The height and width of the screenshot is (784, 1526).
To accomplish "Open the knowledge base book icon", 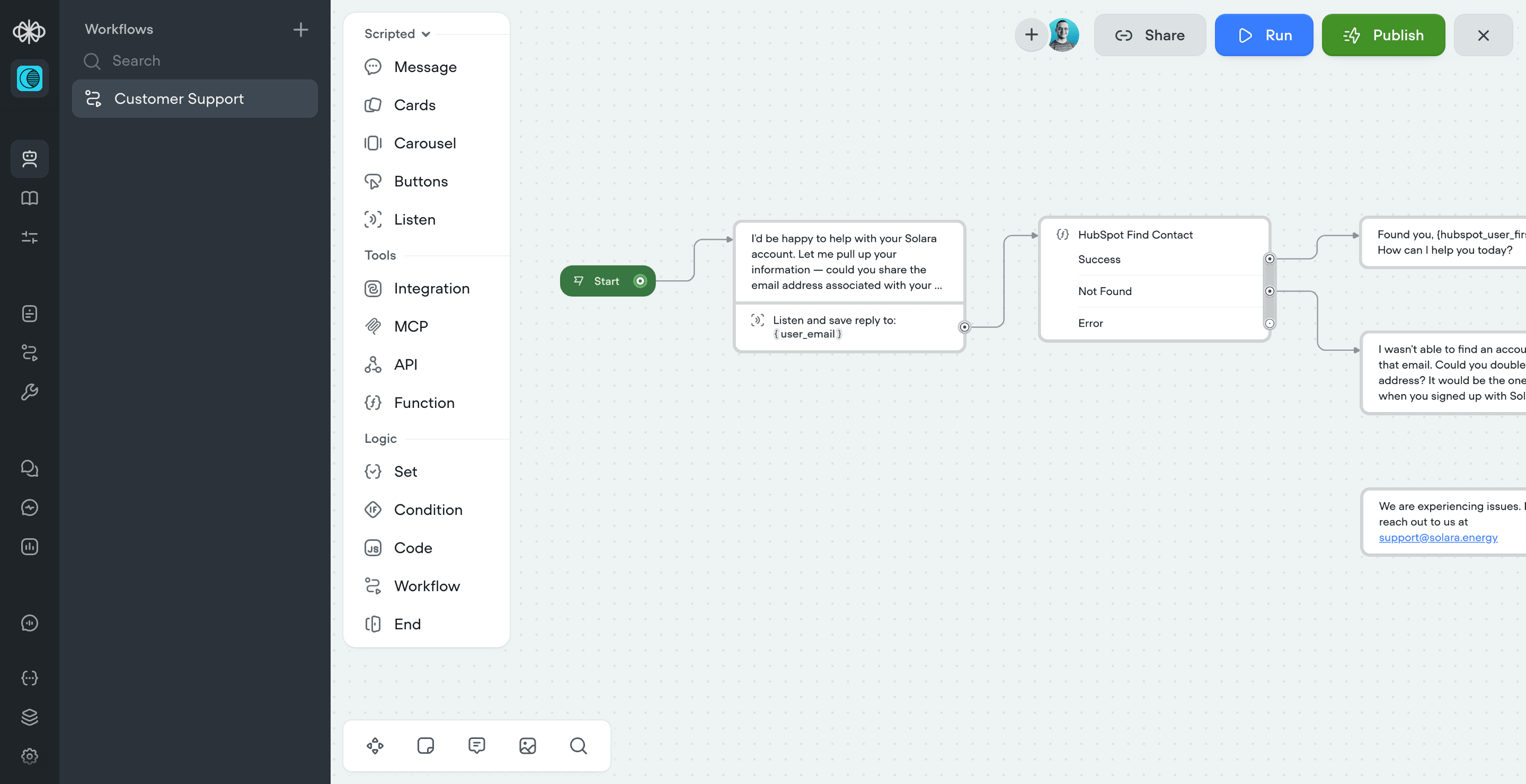I will [30, 198].
